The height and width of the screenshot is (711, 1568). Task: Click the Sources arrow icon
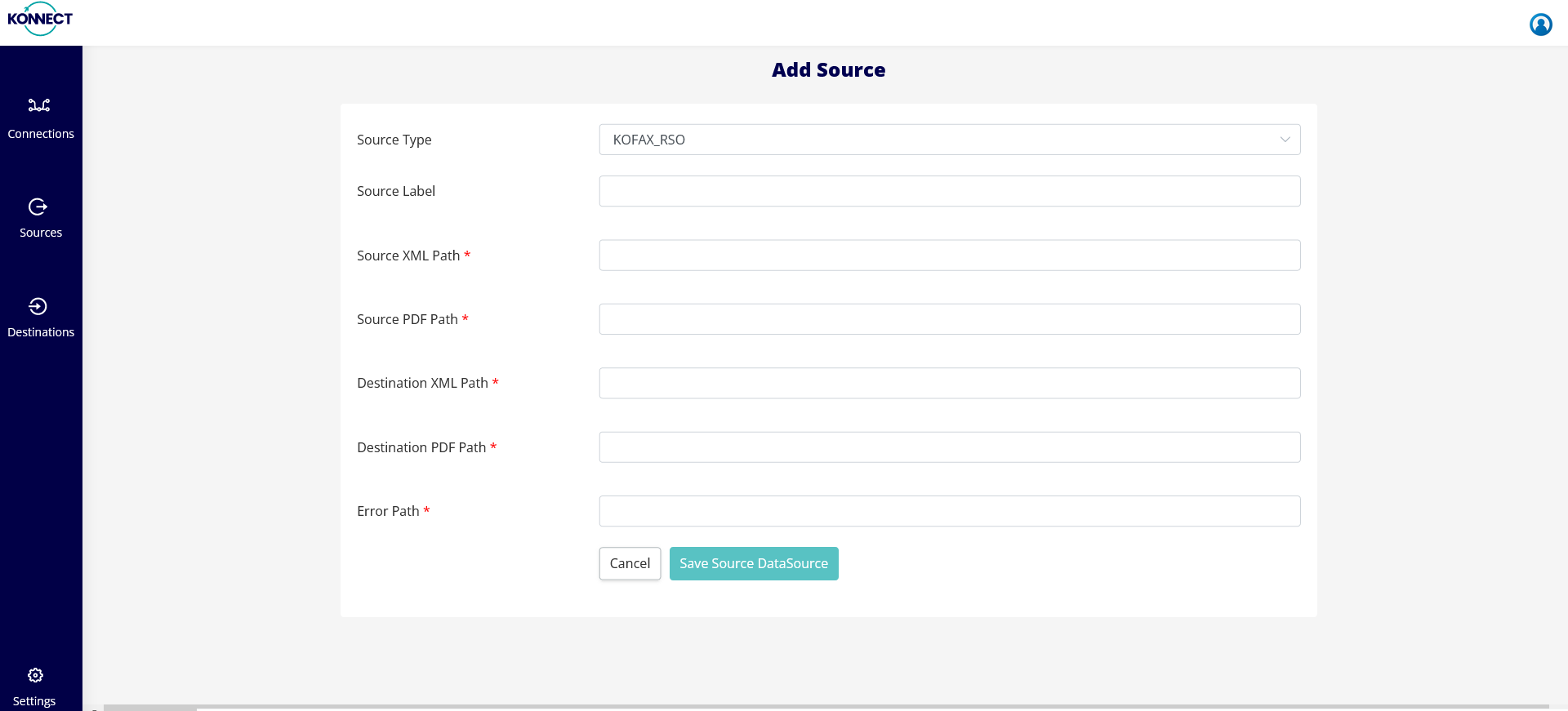pos(38,207)
